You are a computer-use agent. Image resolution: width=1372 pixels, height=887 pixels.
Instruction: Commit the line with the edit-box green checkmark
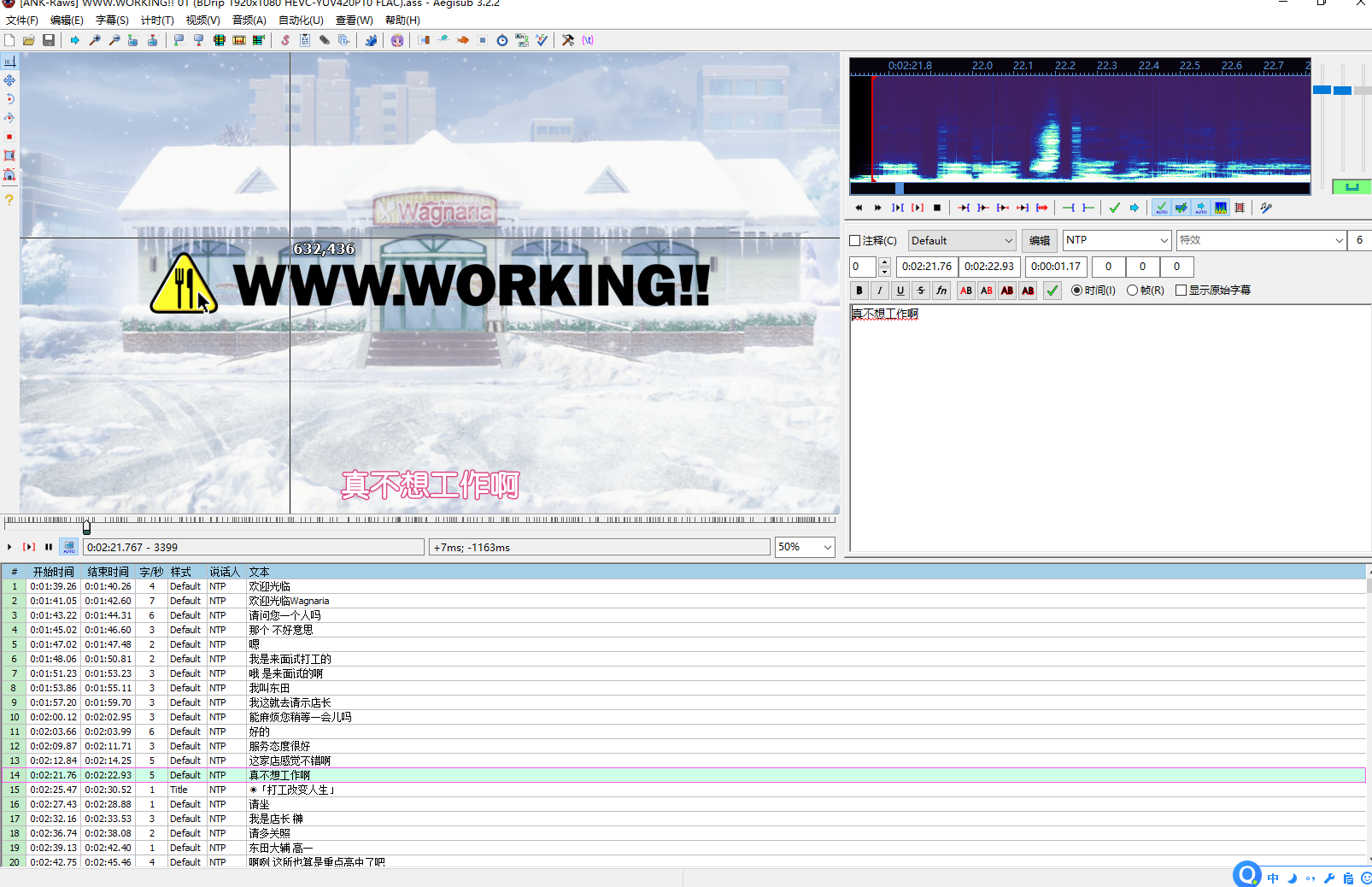coord(1052,291)
